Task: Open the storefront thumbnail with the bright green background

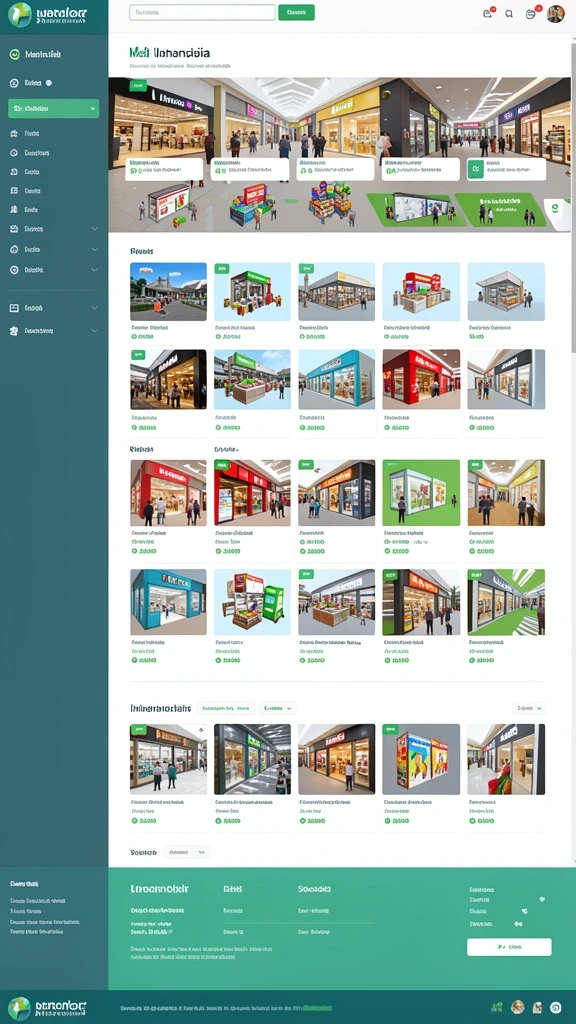Action: 421,493
